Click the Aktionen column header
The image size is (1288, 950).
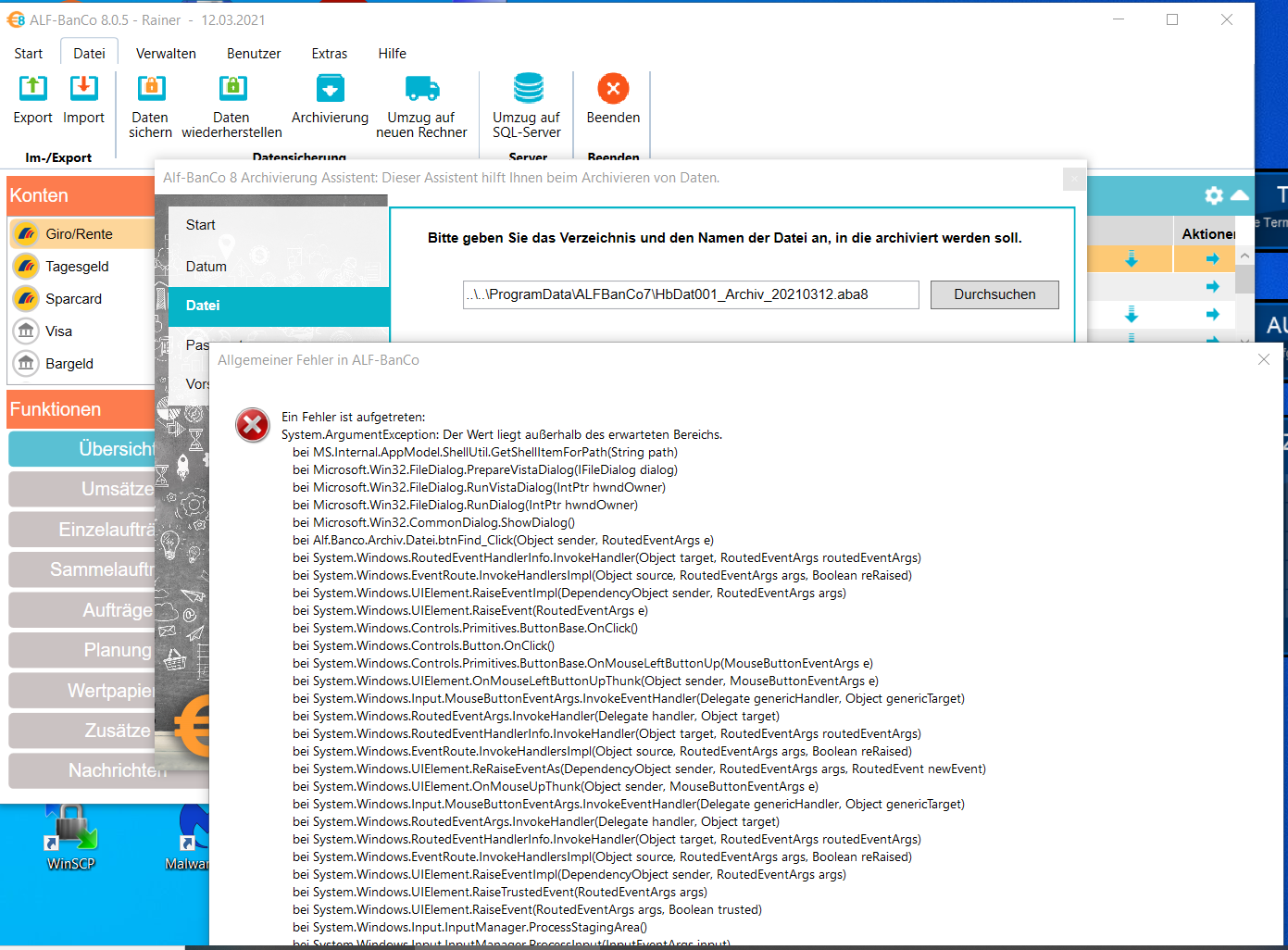coord(1208,234)
